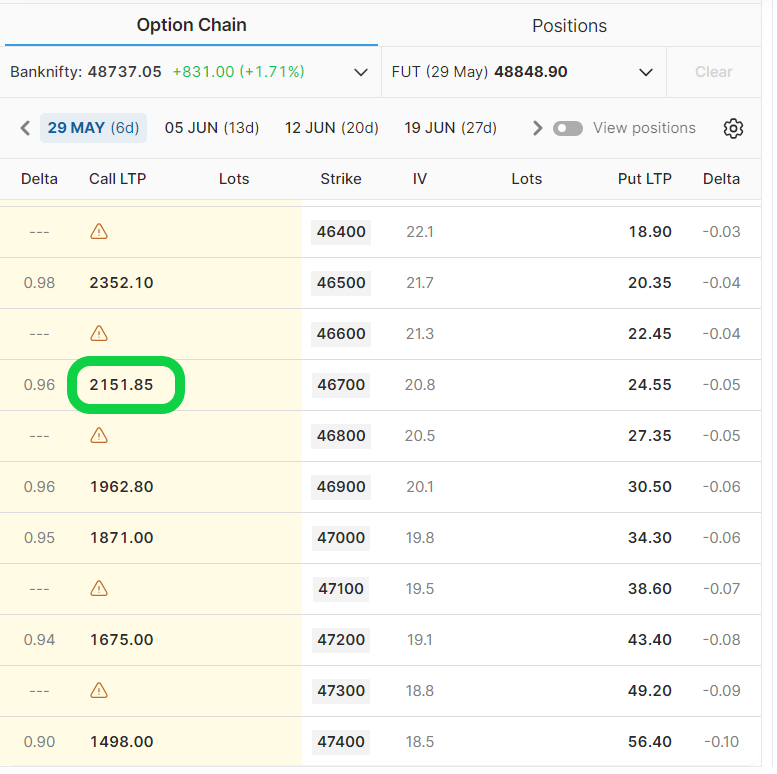Click the warning icon in the 47300 row
The image size is (777, 774).
point(99,691)
